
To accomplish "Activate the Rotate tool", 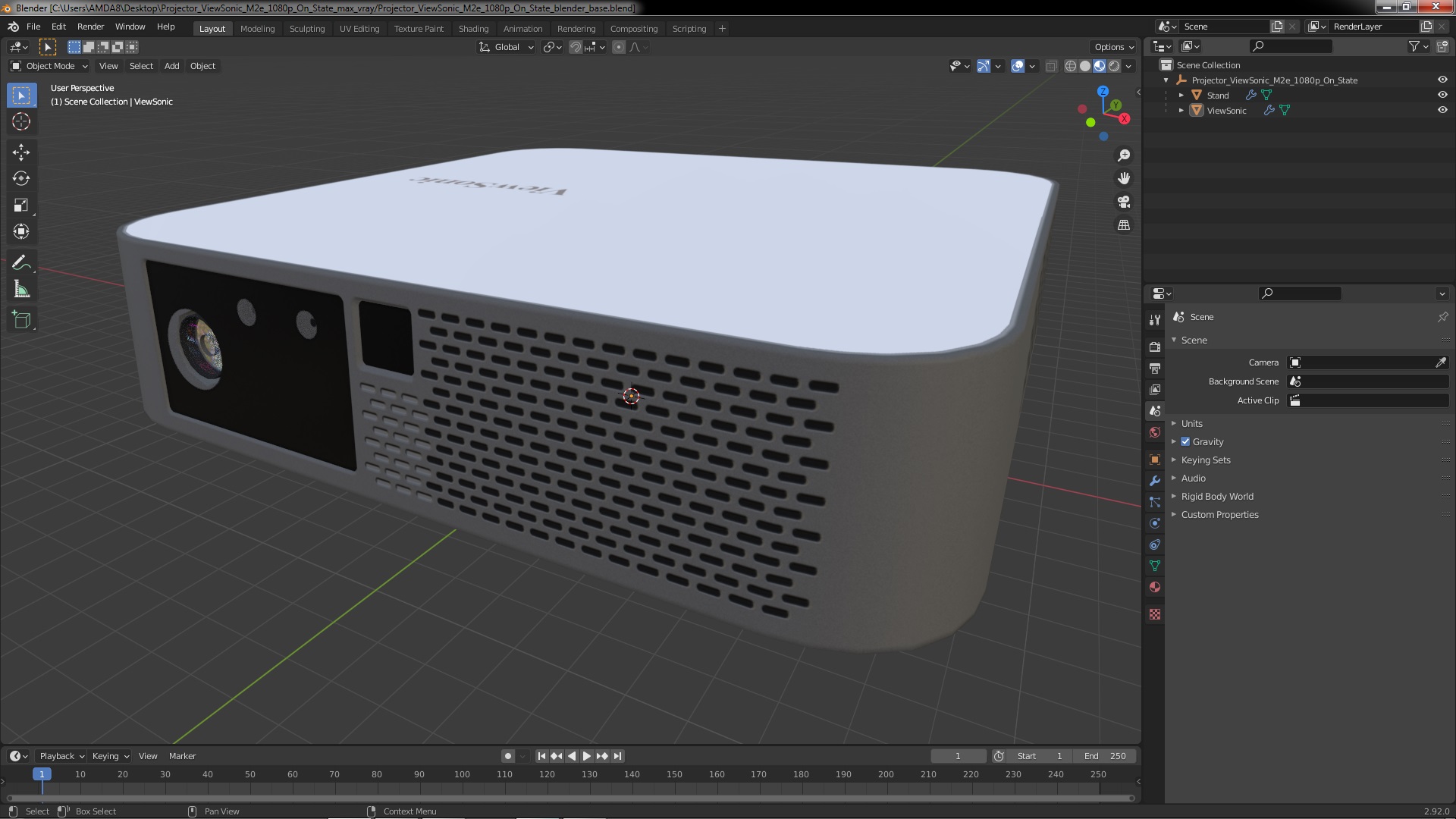I will [x=21, y=179].
